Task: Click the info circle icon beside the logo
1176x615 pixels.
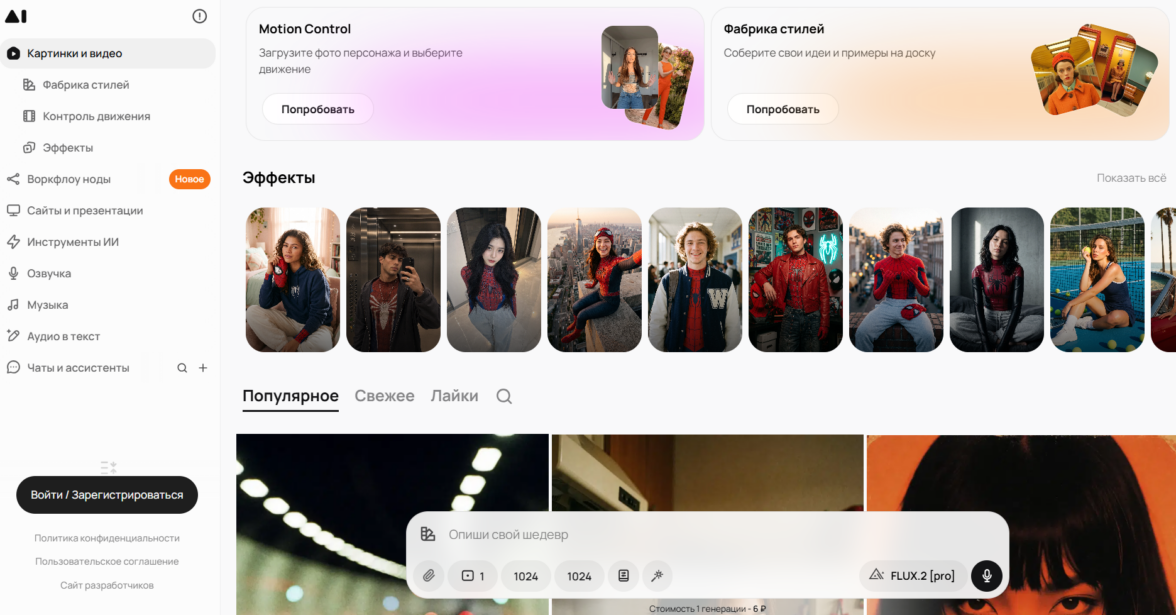Action: [x=200, y=16]
